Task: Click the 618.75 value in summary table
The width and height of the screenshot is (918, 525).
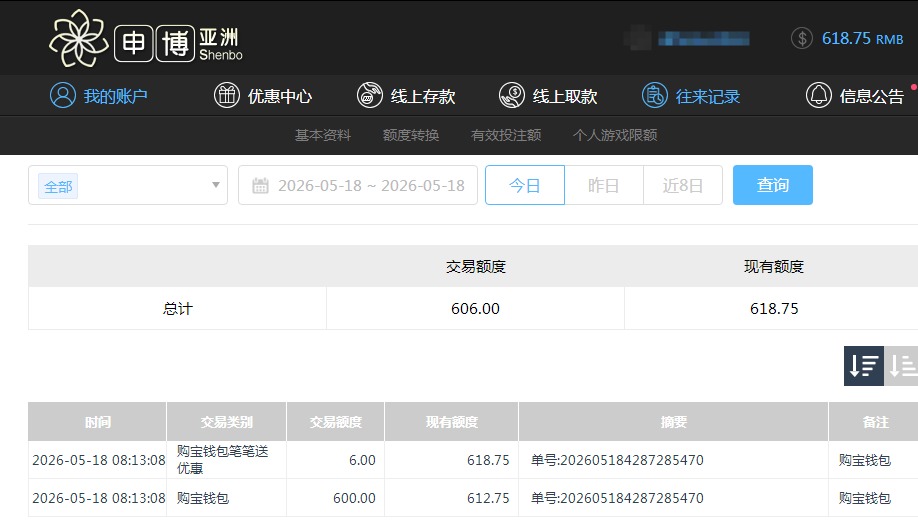Action: coord(774,308)
